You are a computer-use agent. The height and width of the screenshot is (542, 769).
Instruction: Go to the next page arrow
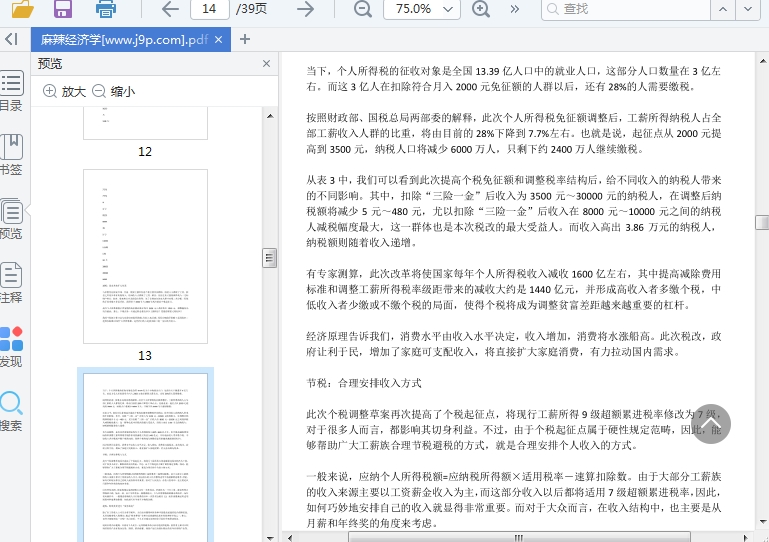pos(305,9)
